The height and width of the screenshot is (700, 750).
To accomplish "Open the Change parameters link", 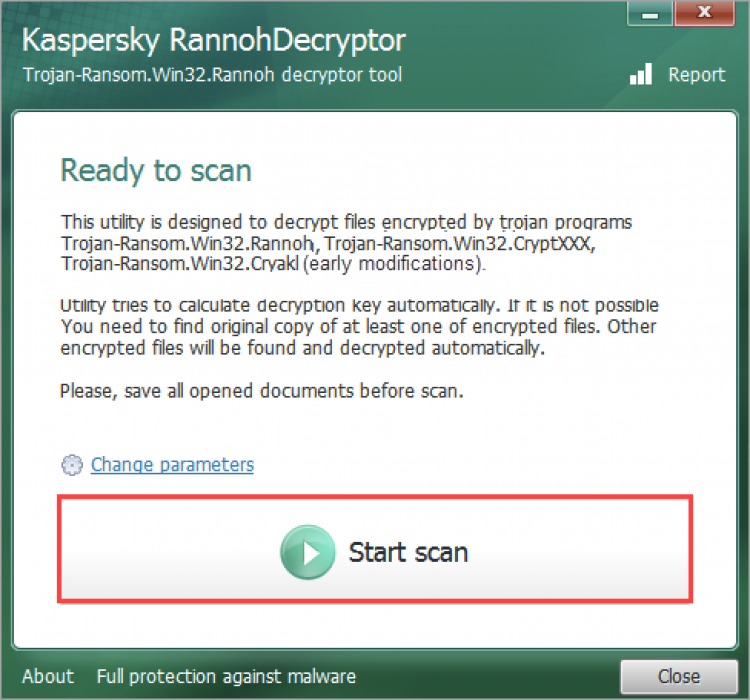I will (172, 465).
